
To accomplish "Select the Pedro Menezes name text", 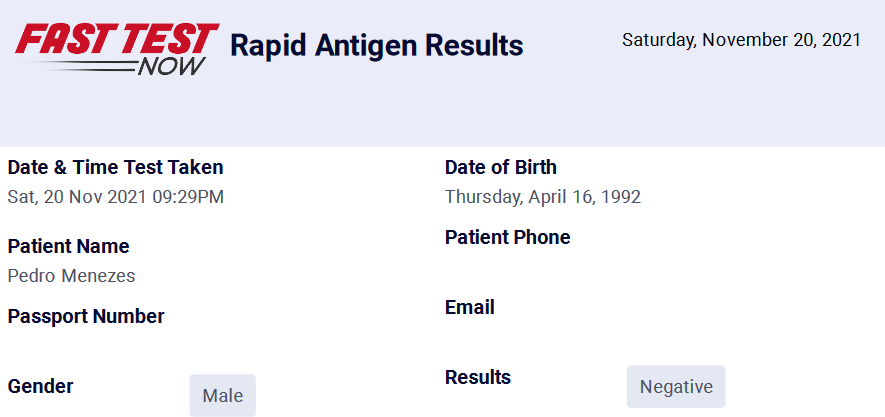I will pos(71,276).
